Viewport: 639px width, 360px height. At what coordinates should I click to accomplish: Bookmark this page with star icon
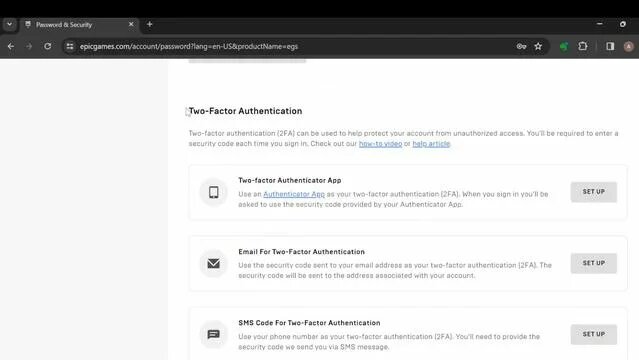coord(538,46)
